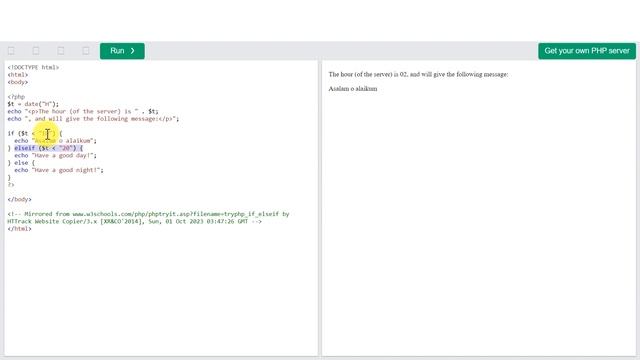Click the <!DOCTYPE html> line in code

33,67
